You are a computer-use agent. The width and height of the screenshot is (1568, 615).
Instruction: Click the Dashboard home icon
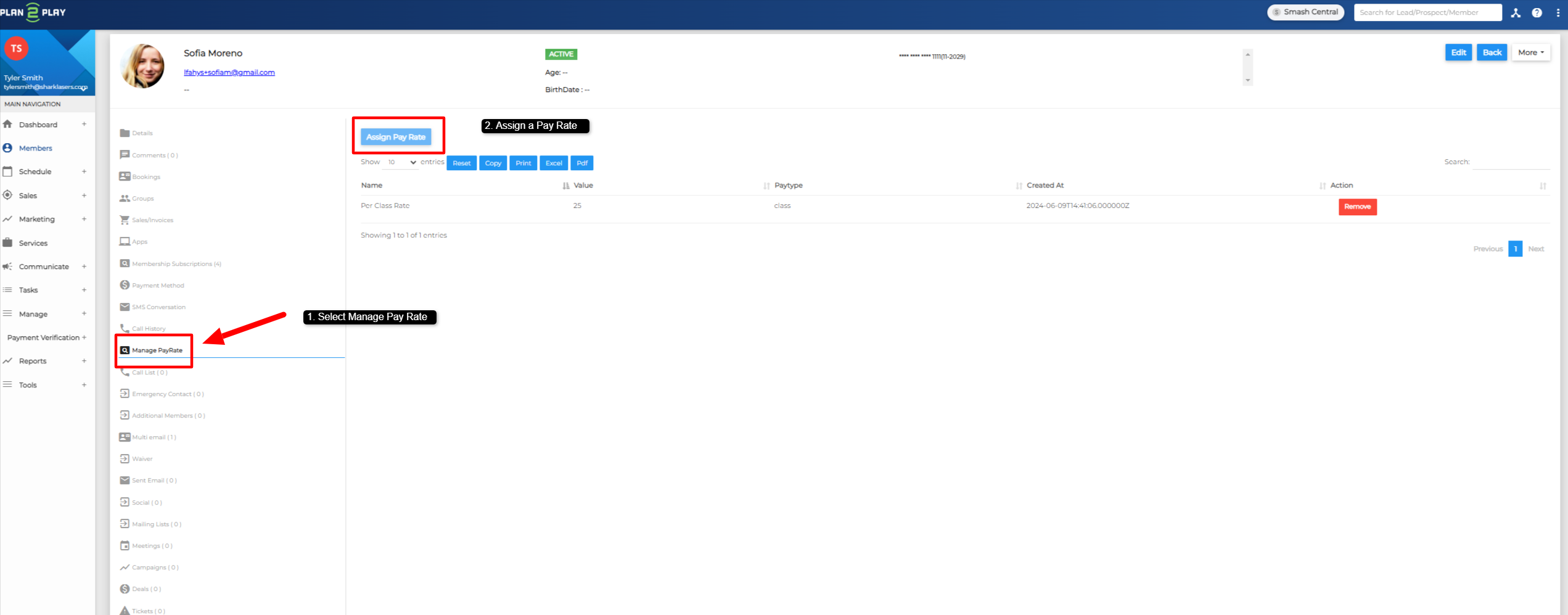(x=7, y=124)
